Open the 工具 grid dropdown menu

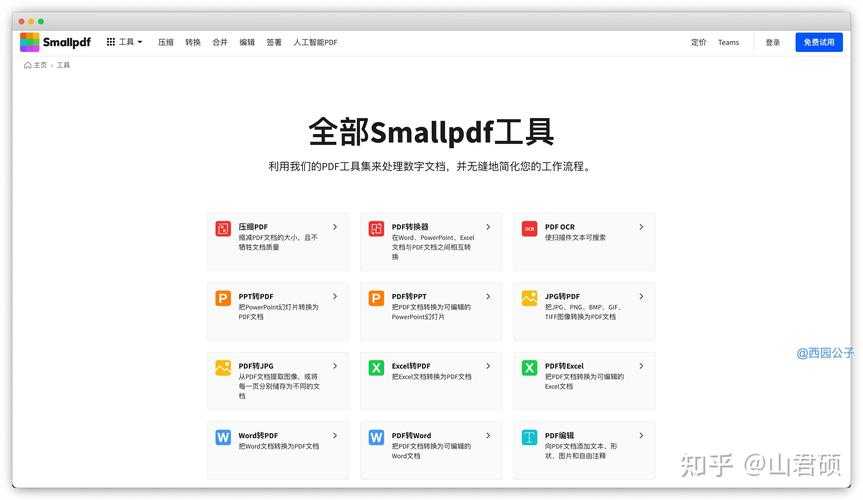tap(124, 42)
